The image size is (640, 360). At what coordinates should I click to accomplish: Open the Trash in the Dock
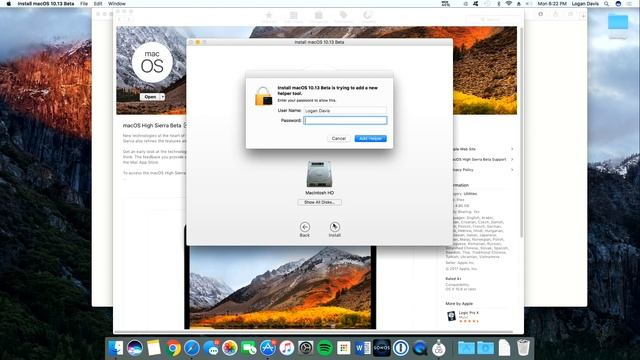point(523,348)
